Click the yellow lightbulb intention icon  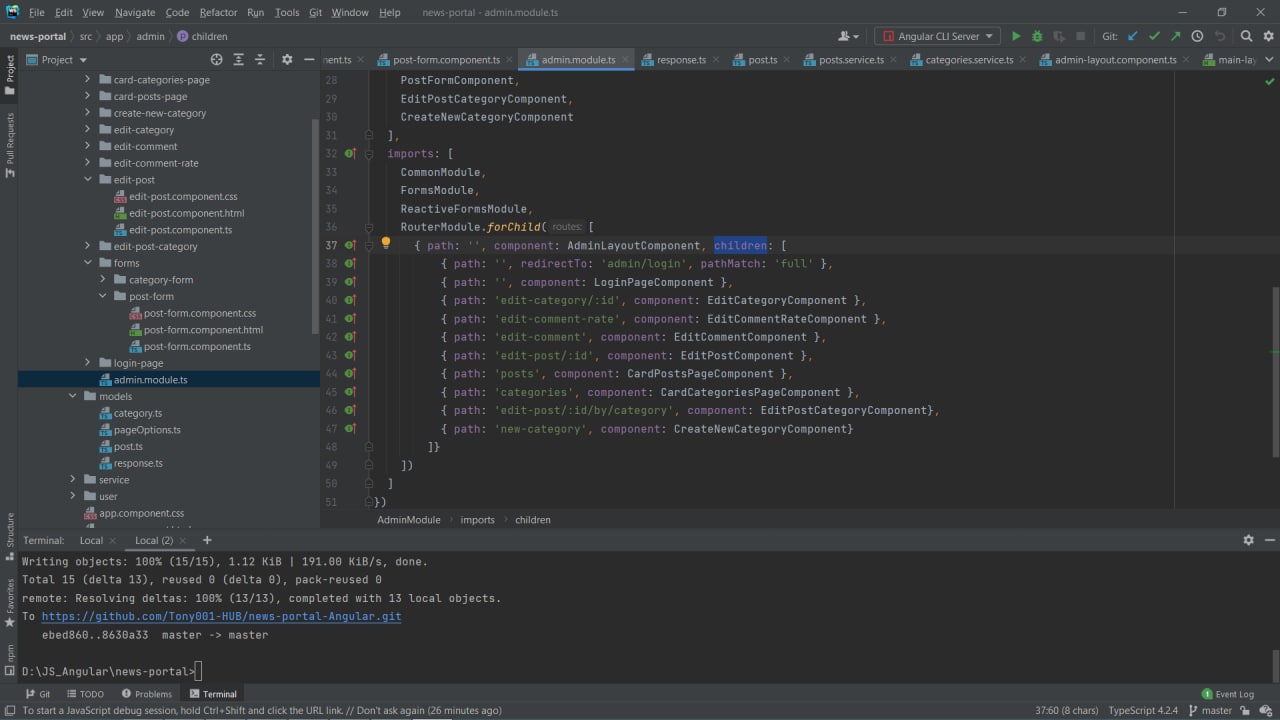click(x=385, y=243)
